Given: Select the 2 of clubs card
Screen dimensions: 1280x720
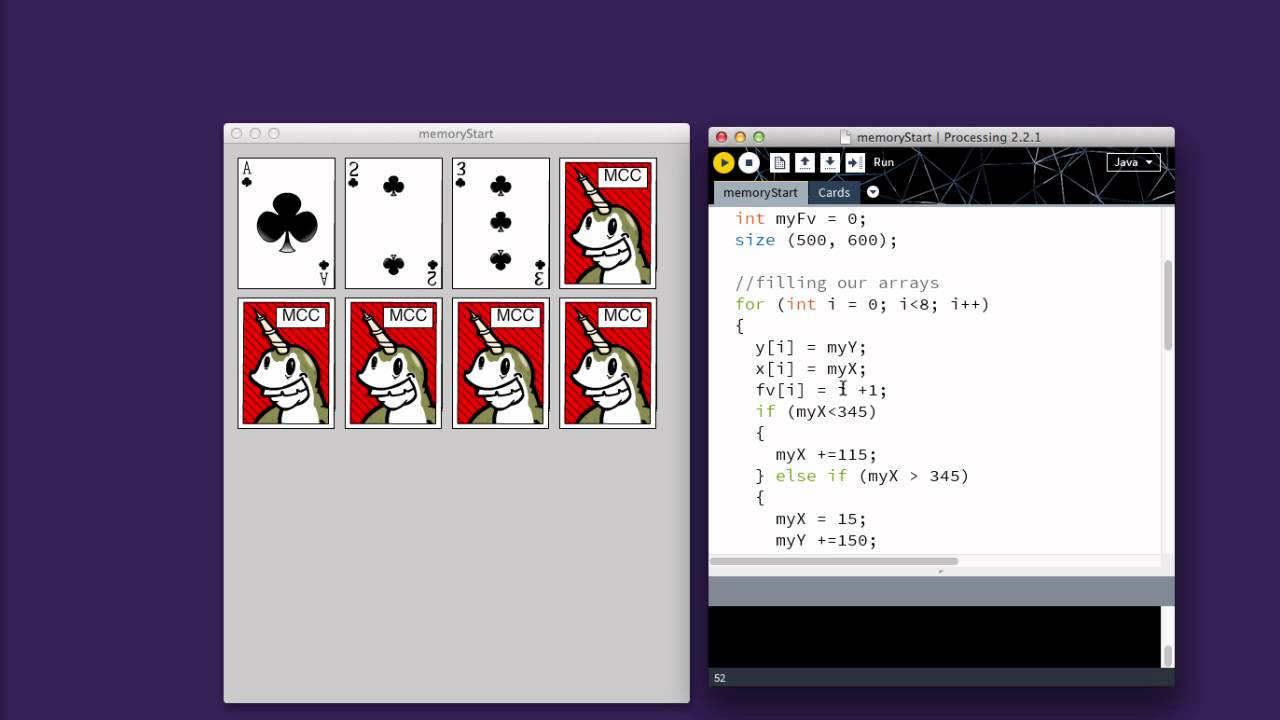Looking at the screenshot, I should click(x=393, y=223).
